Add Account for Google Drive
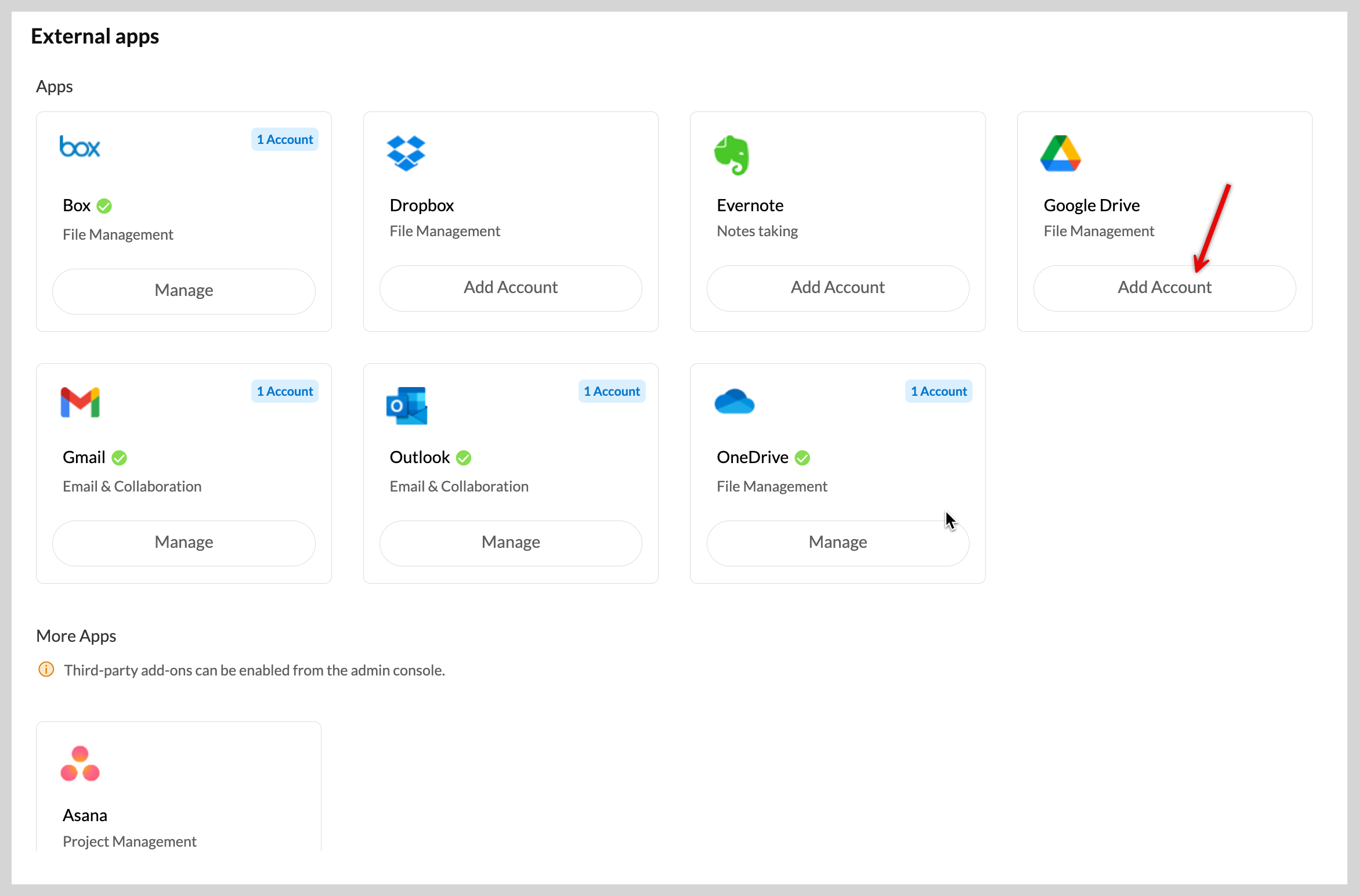The width and height of the screenshot is (1359, 896). click(x=1164, y=288)
